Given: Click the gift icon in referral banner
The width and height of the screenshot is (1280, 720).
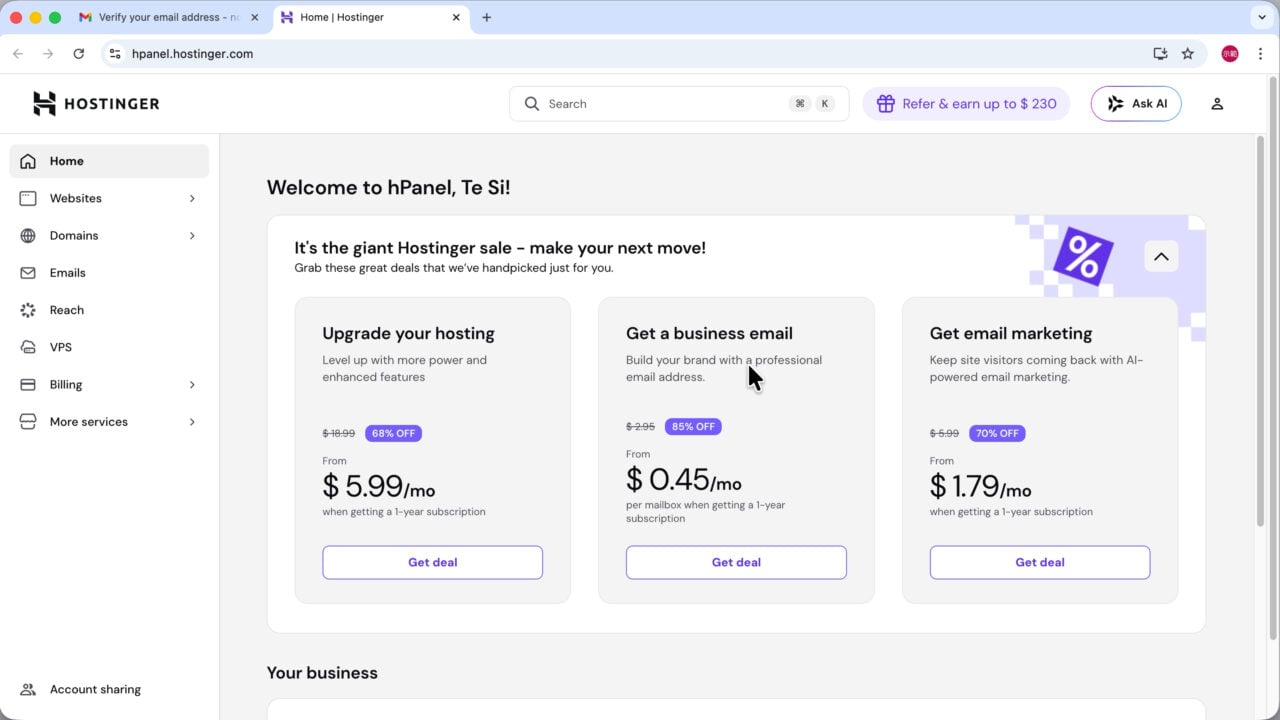Looking at the screenshot, I should coord(885,104).
